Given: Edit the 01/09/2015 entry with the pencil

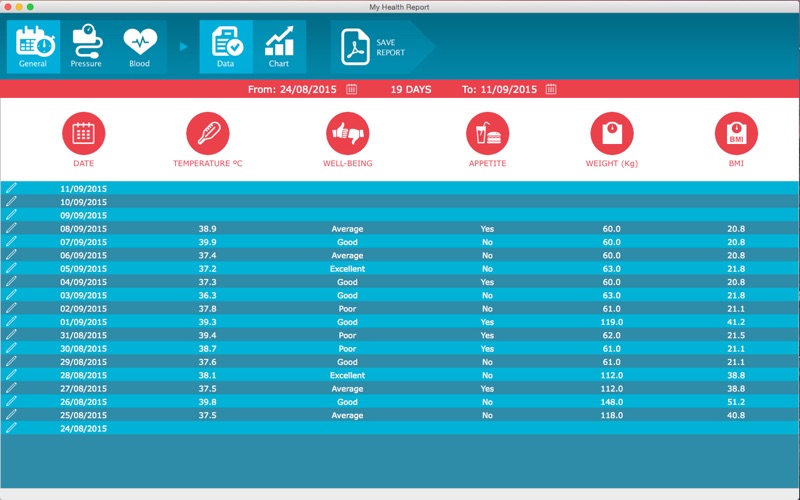Looking at the screenshot, I should (11, 321).
